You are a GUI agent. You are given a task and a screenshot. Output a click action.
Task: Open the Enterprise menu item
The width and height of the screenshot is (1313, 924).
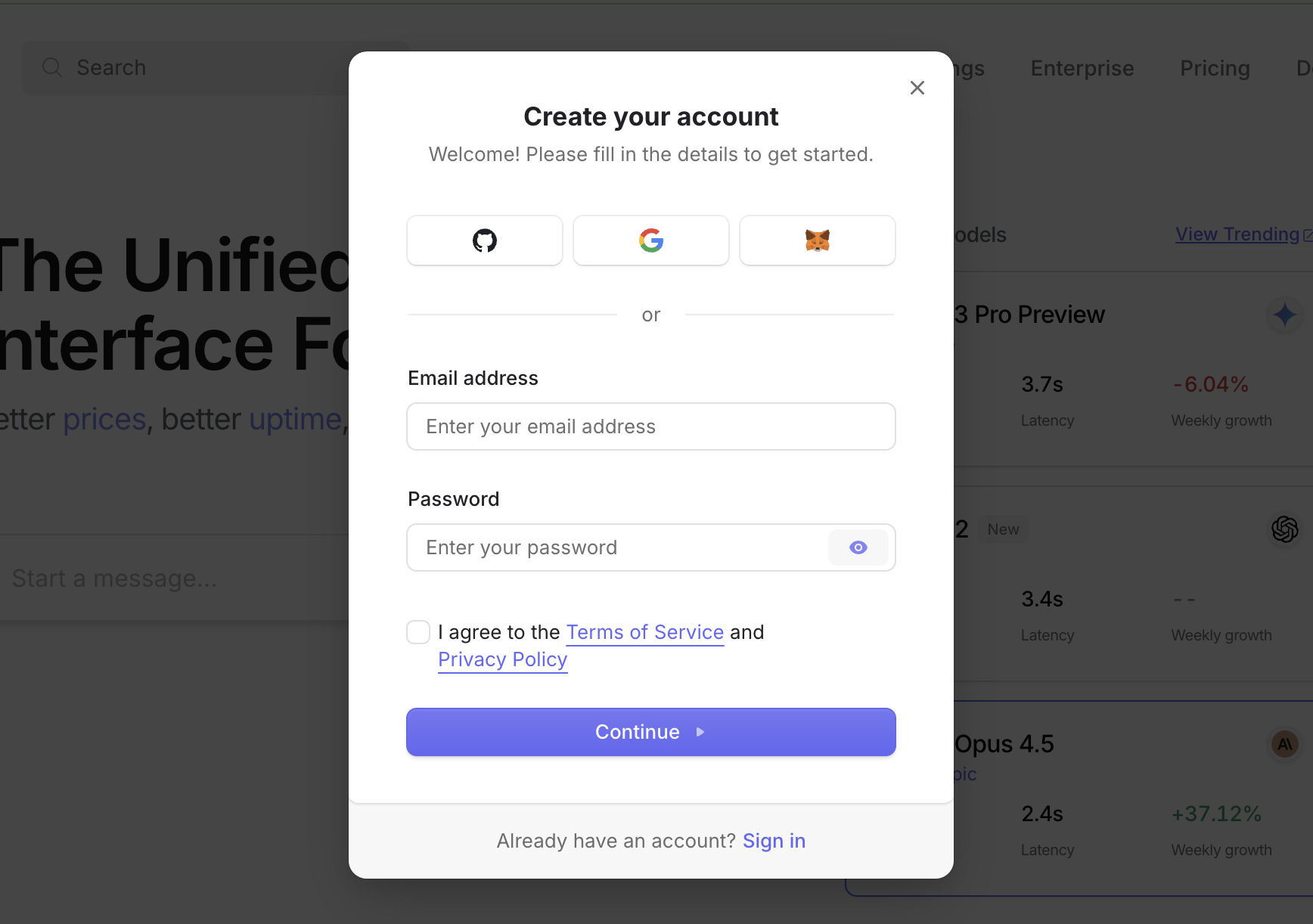tap(1082, 68)
